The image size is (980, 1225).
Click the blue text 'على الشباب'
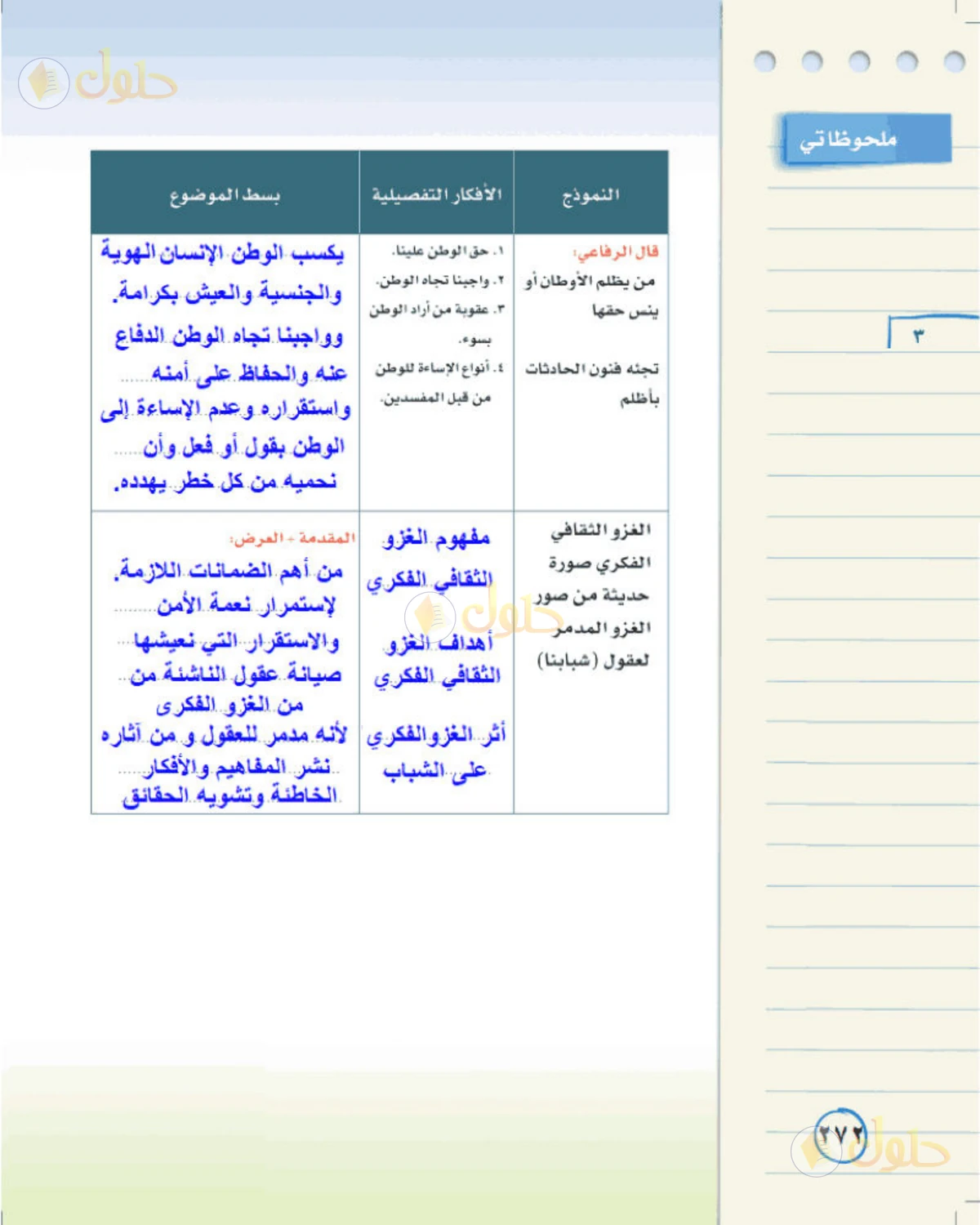(435, 770)
